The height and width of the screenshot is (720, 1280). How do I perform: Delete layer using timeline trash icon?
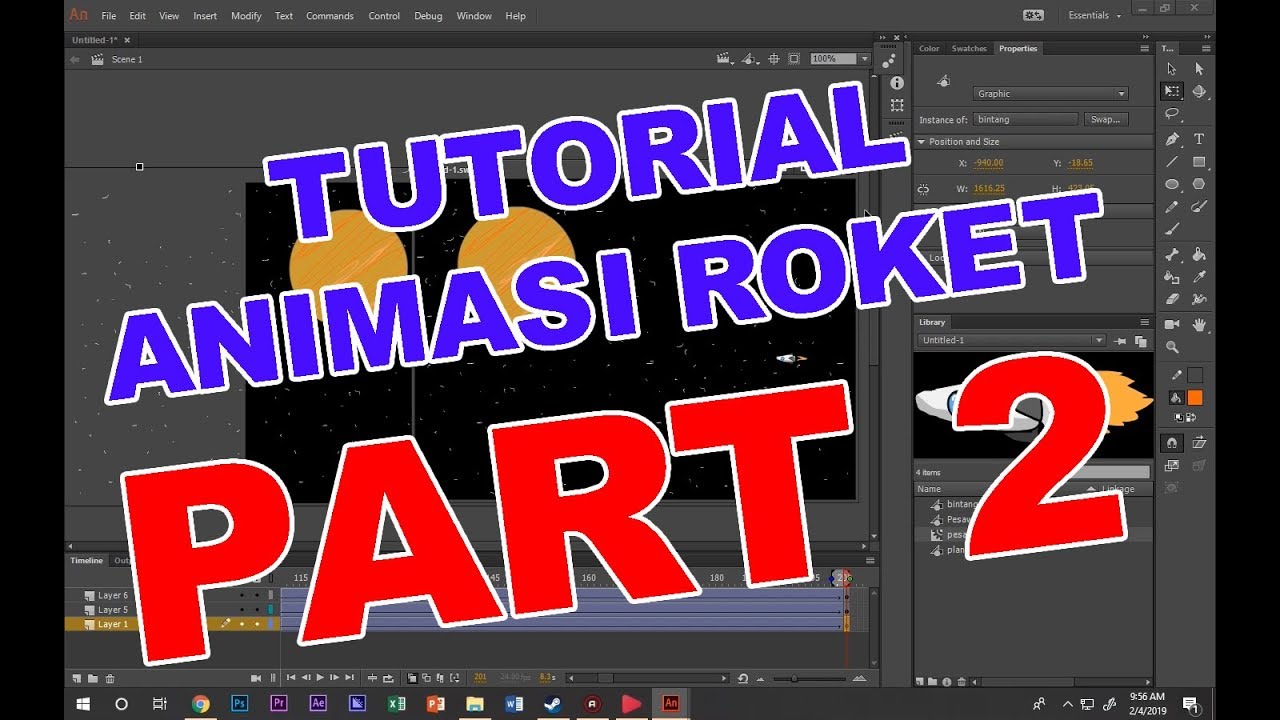pyautogui.click(x=110, y=678)
